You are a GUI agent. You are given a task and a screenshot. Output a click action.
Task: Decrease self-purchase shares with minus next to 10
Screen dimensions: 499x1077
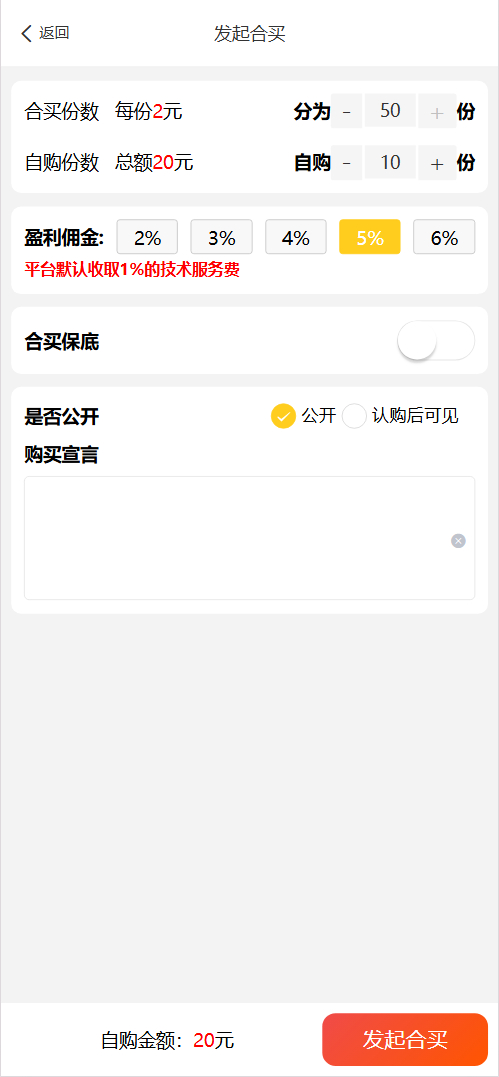pyautogui.click(x=346, y=163)
